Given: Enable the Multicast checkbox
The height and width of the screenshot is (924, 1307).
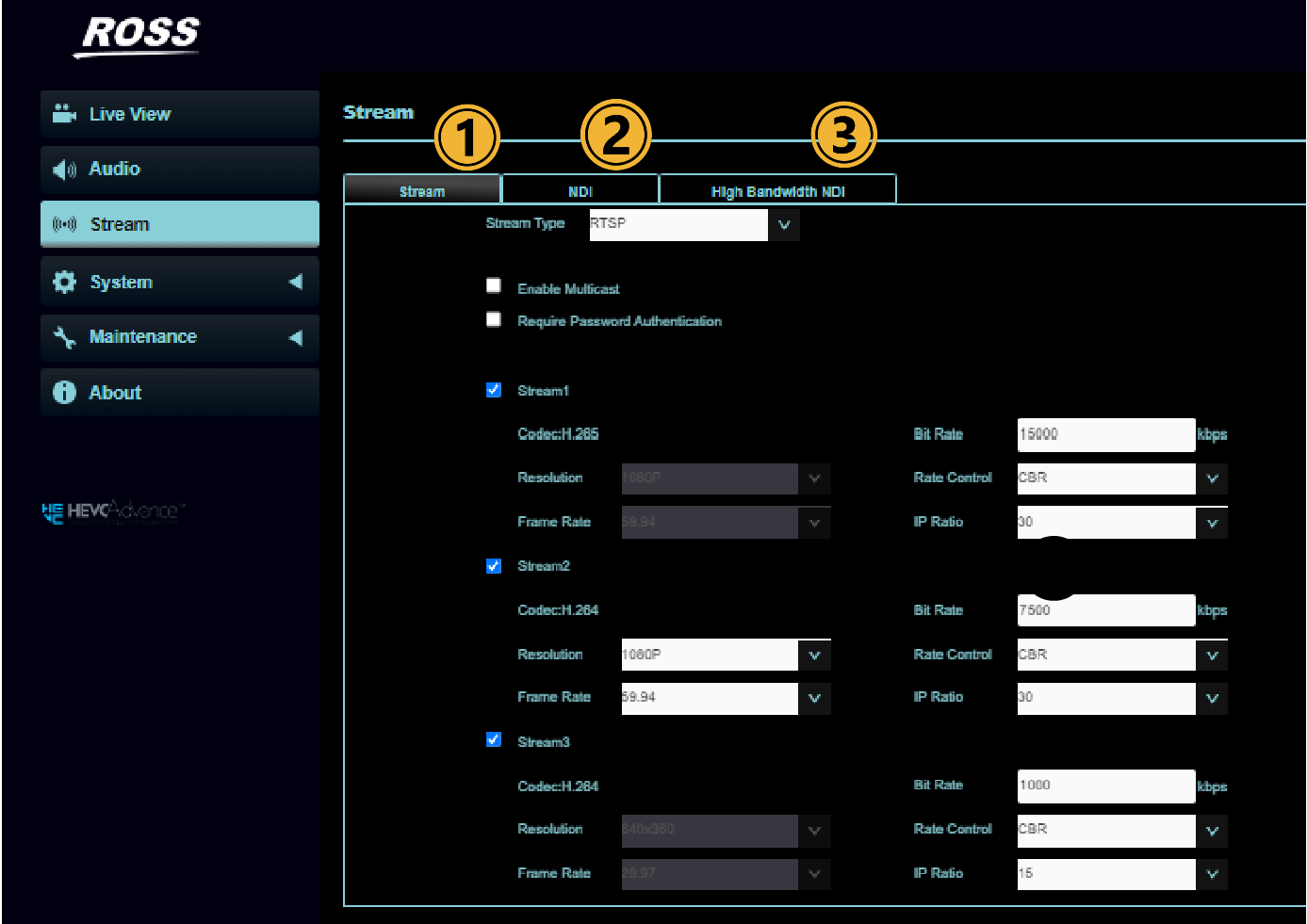Looking at the screenshot, I should point(494,285).
